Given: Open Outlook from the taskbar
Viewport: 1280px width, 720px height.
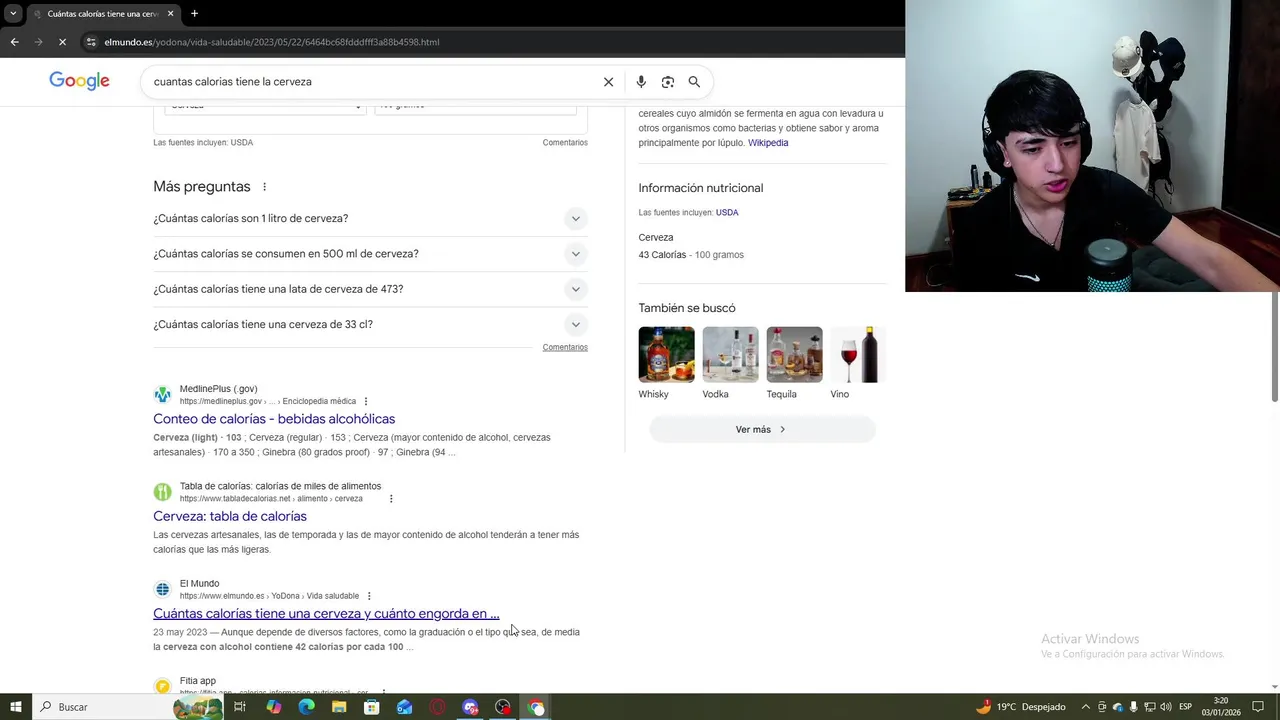Looking at the screenshot, I should (x=404, y=707).
